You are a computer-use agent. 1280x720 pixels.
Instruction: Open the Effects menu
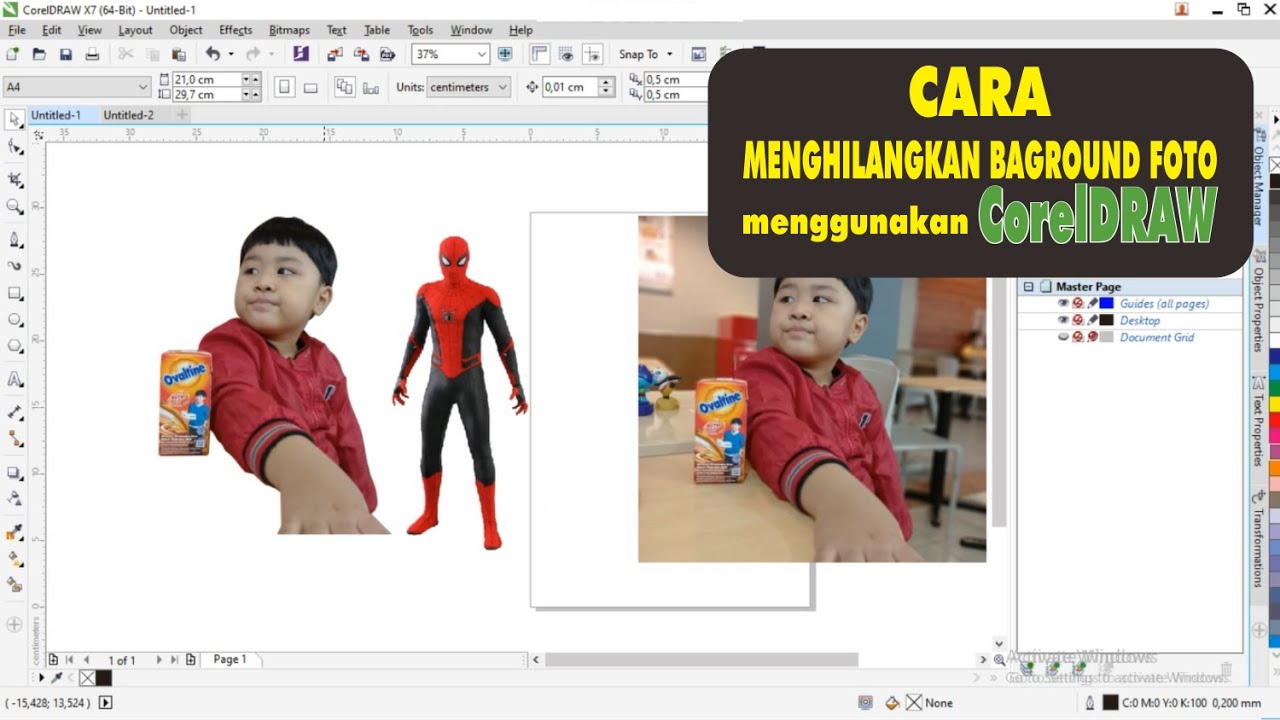pyautogui.click(x=236, y=30)
